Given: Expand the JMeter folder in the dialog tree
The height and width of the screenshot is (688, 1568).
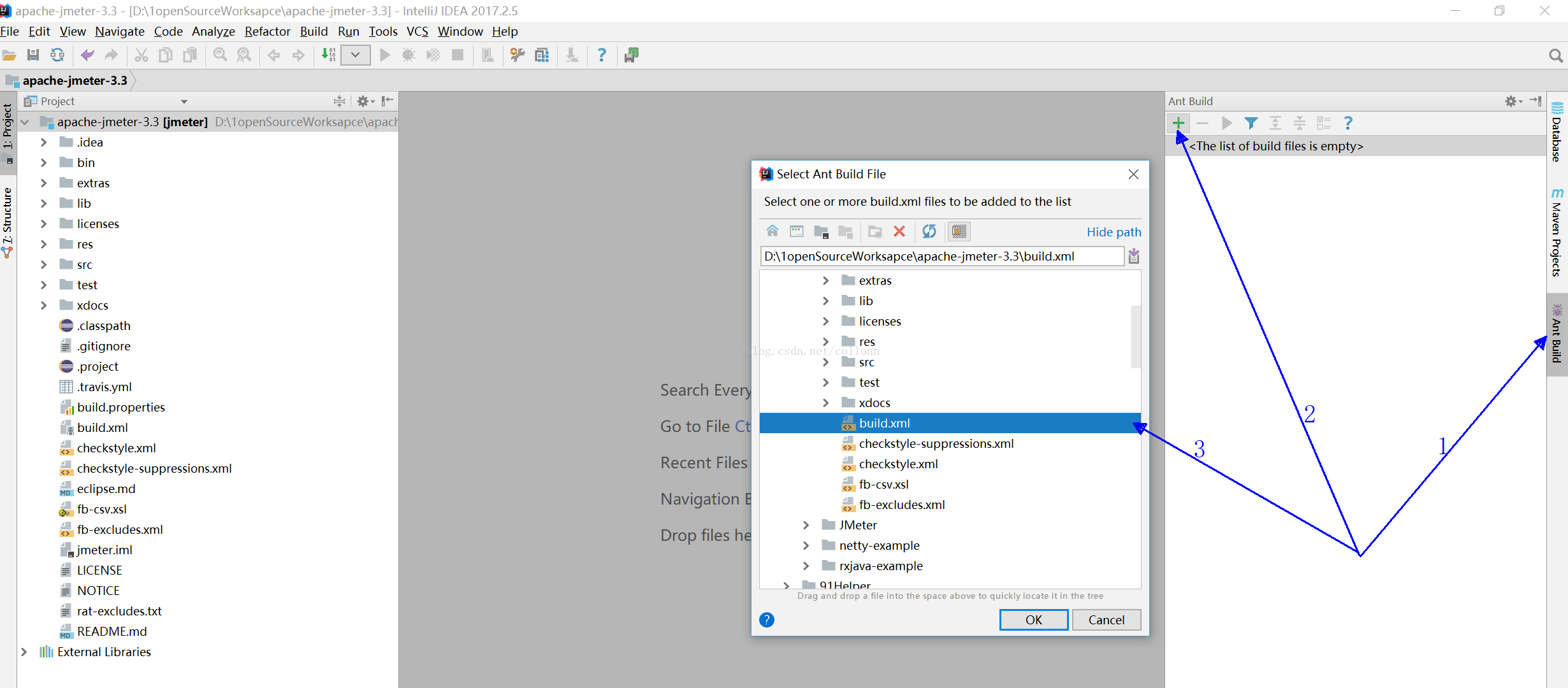Looking at the screenshot, I should [806, 525].
